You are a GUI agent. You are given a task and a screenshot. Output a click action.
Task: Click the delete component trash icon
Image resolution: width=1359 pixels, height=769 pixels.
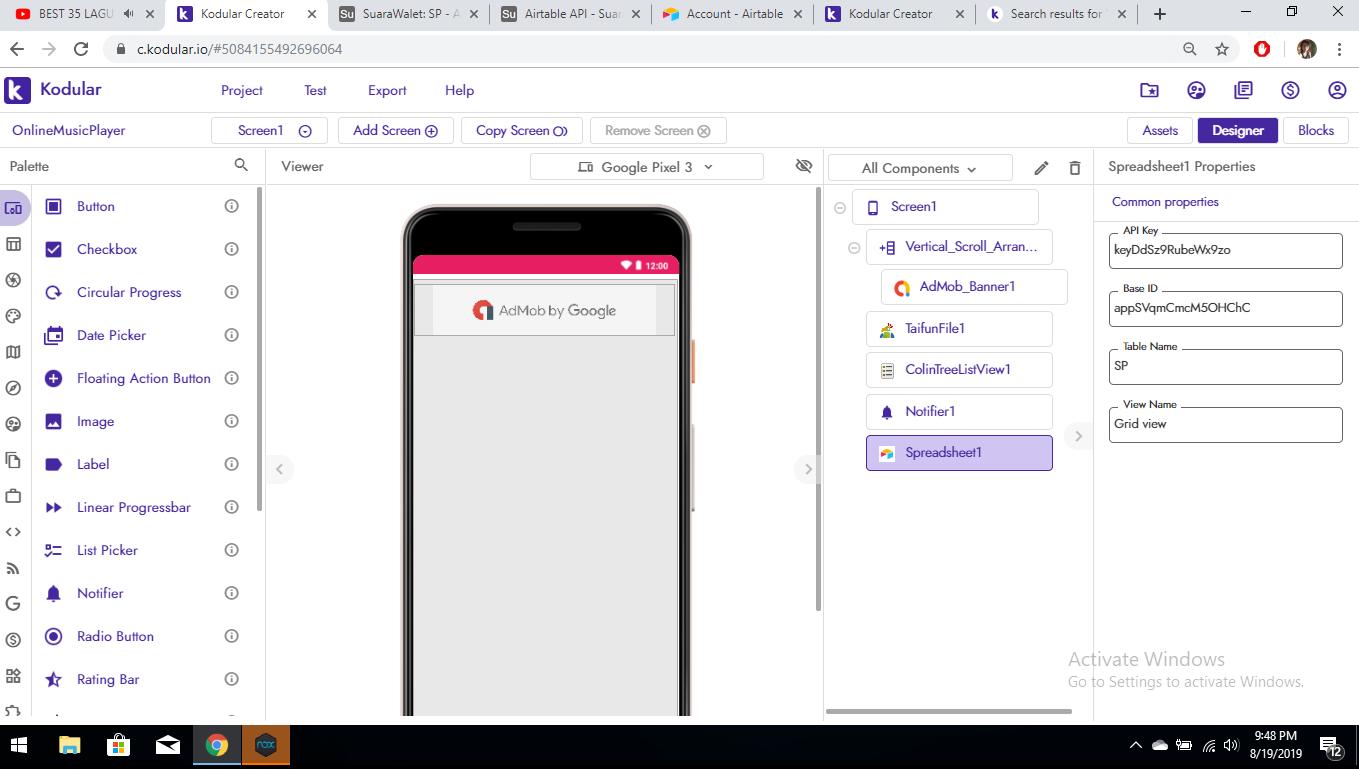pyautogui.click(x=1075, y=168)
